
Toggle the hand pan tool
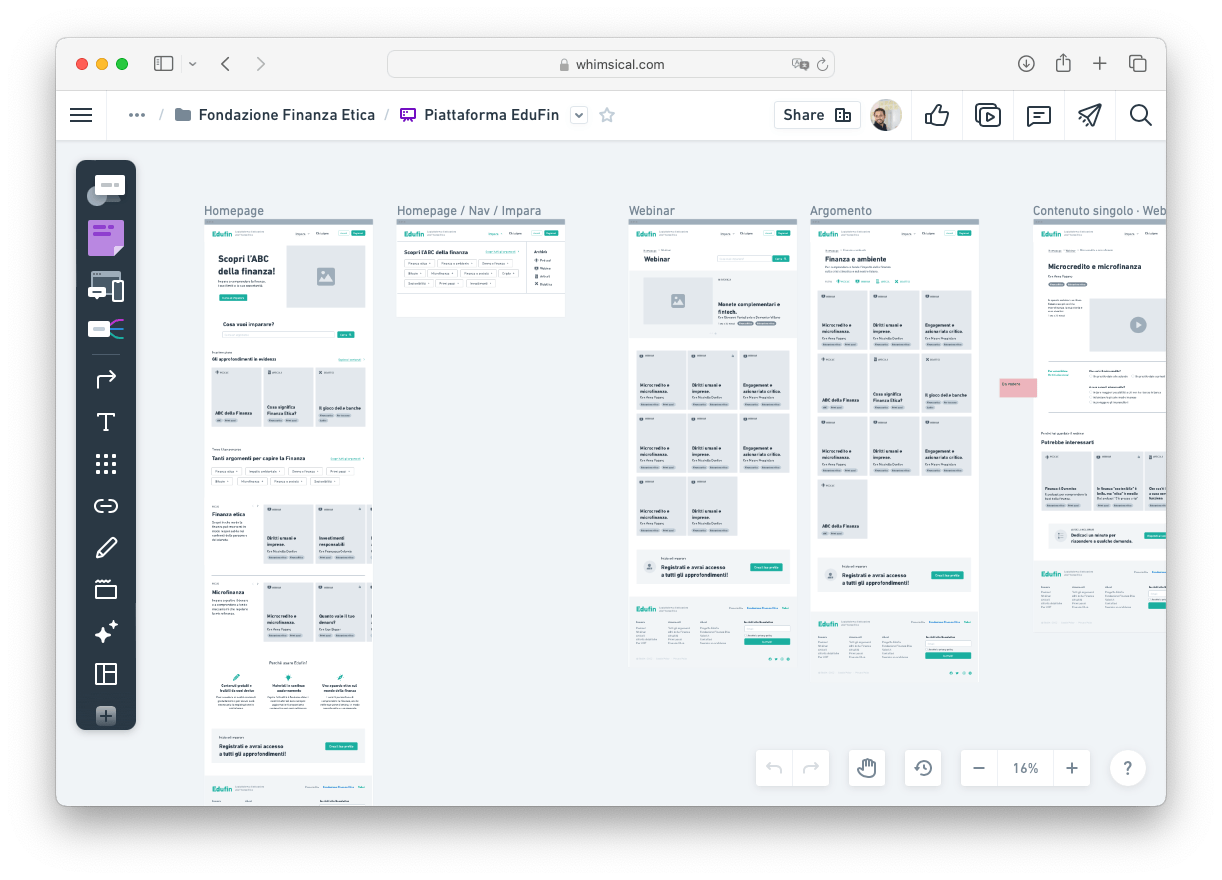(x=867, y=768)
